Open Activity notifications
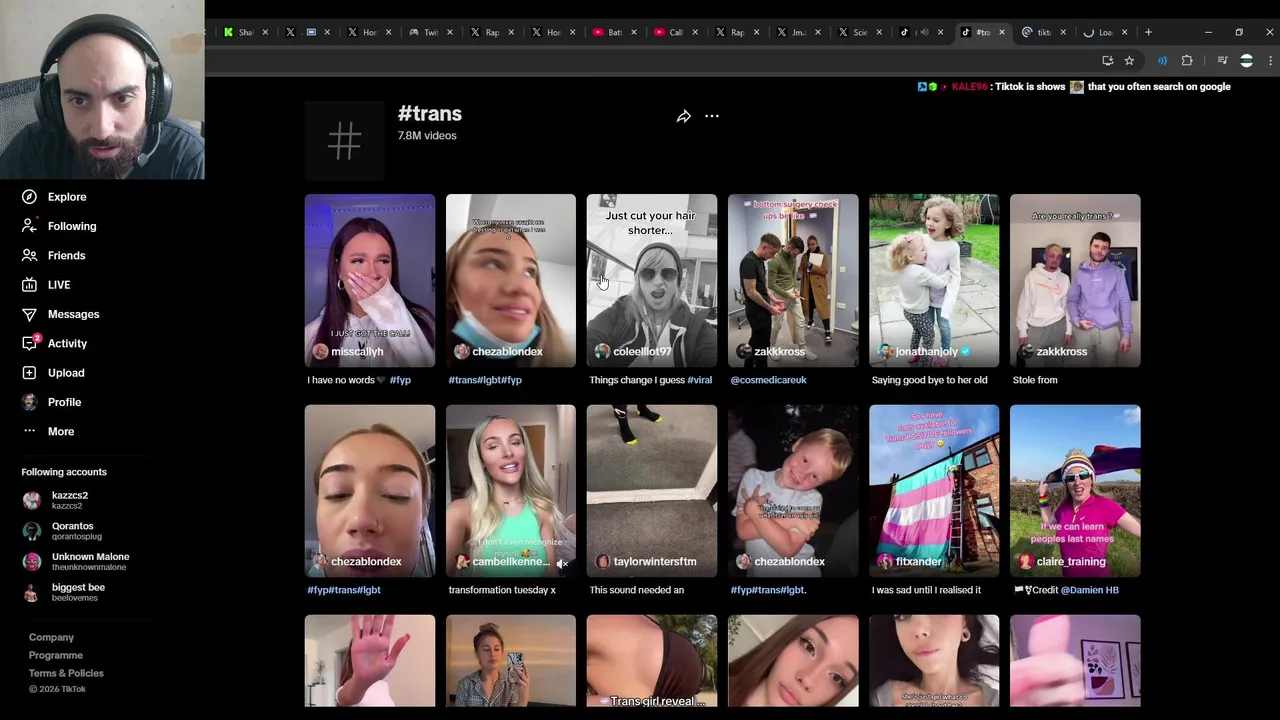 [x=55, y=343]
